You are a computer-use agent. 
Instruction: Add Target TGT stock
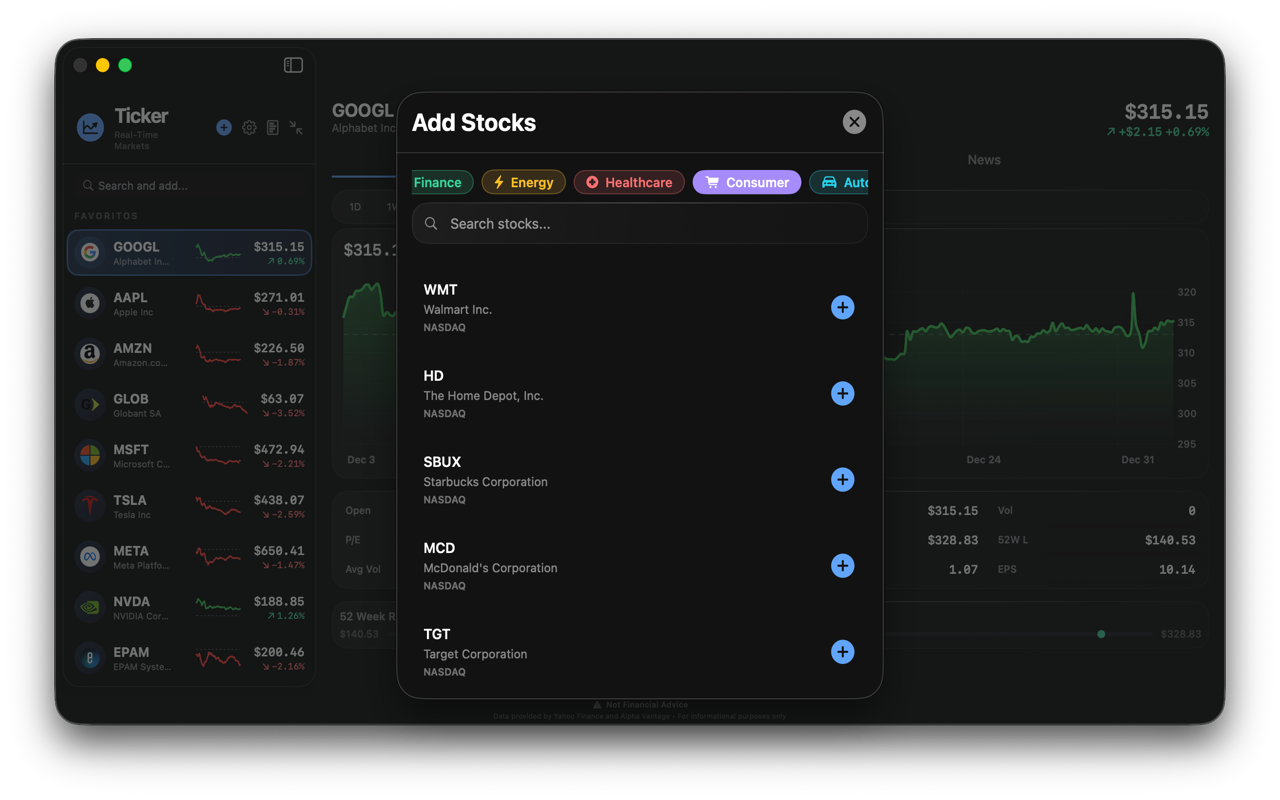click(842, 651)
